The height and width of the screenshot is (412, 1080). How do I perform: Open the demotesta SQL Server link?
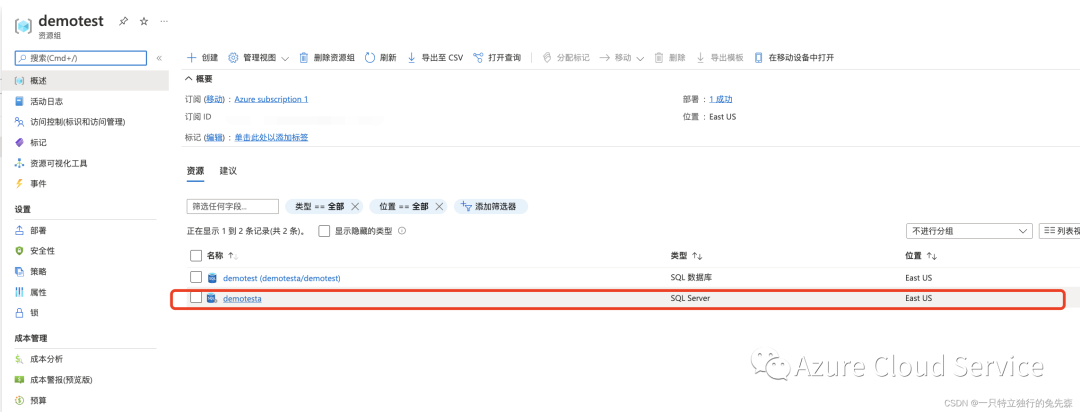(x=242, y=298)
